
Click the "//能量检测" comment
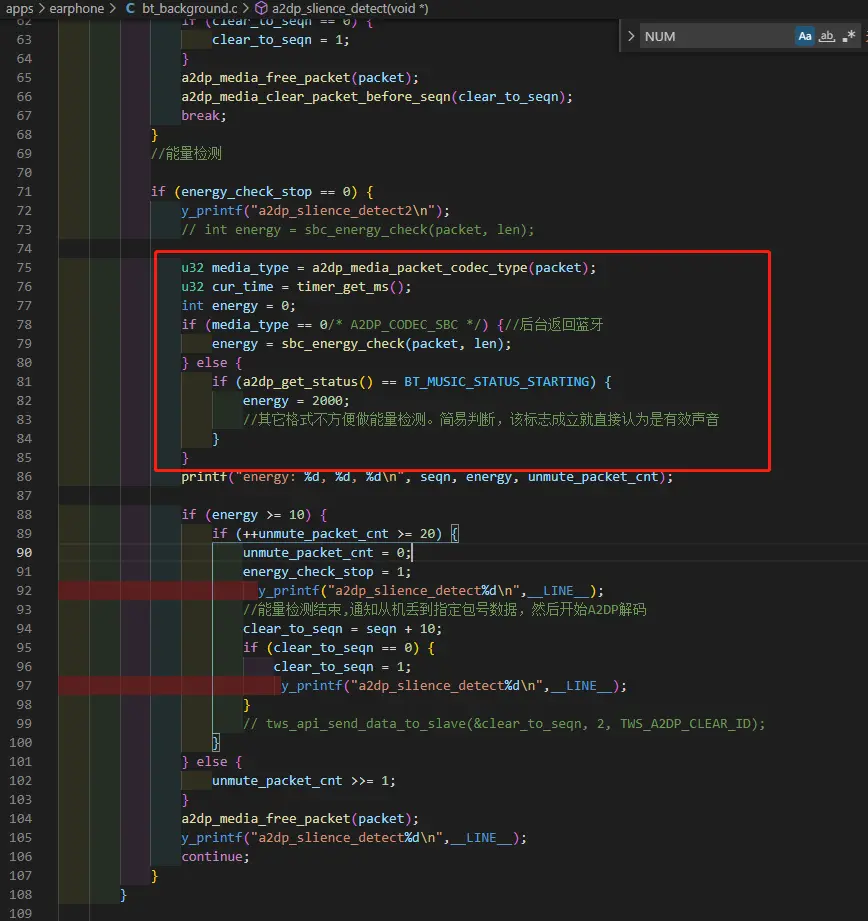pos(186,154)
